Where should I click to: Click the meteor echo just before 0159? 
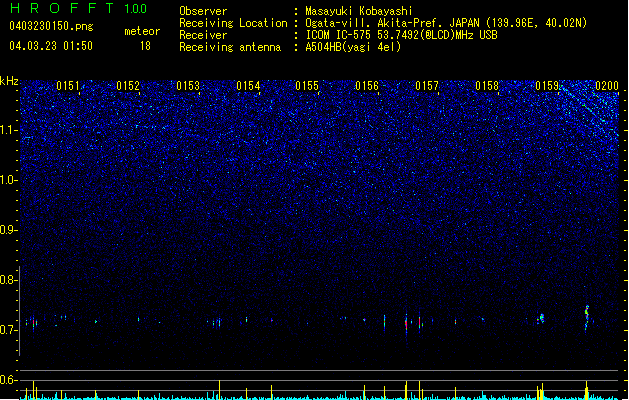[541, 319]
